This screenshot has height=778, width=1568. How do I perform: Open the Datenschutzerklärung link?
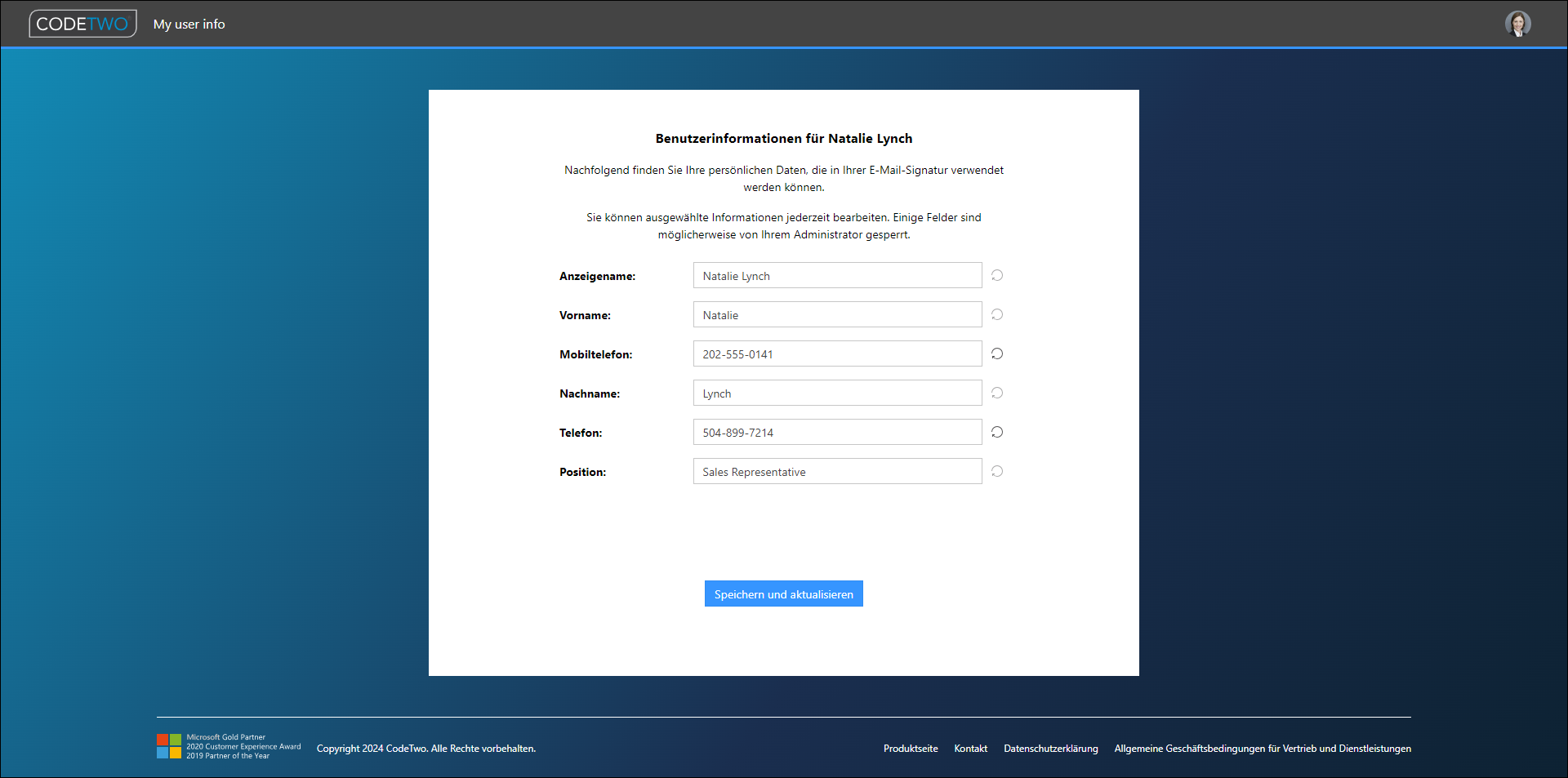point(1050,749)
